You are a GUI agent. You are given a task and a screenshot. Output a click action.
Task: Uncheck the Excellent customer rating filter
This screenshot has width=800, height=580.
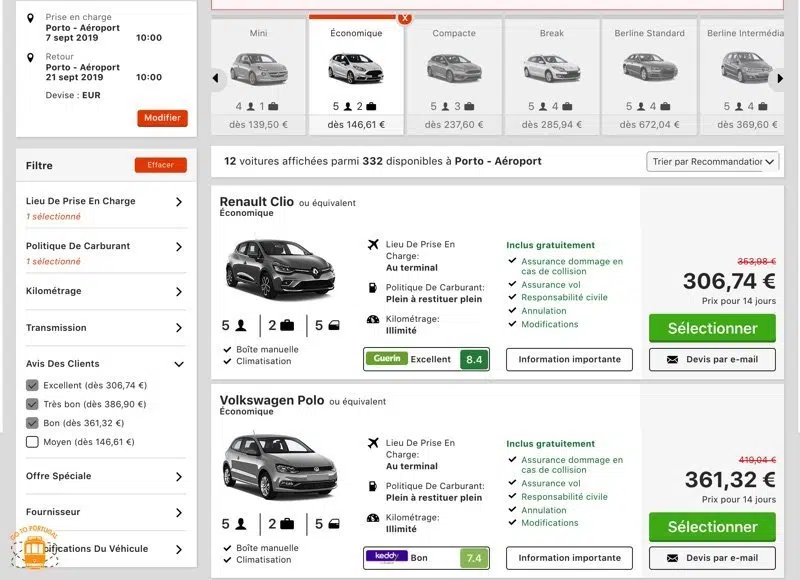pos(32,385)
